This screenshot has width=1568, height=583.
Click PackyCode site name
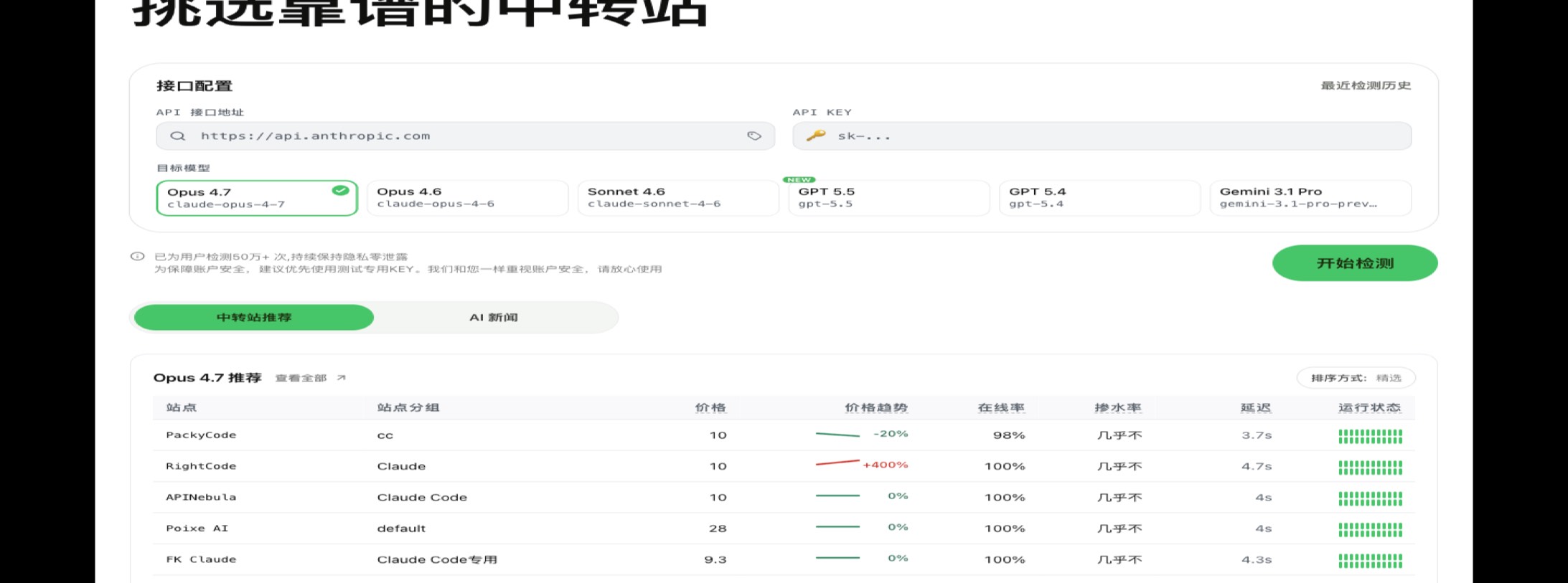coord(201,435)
